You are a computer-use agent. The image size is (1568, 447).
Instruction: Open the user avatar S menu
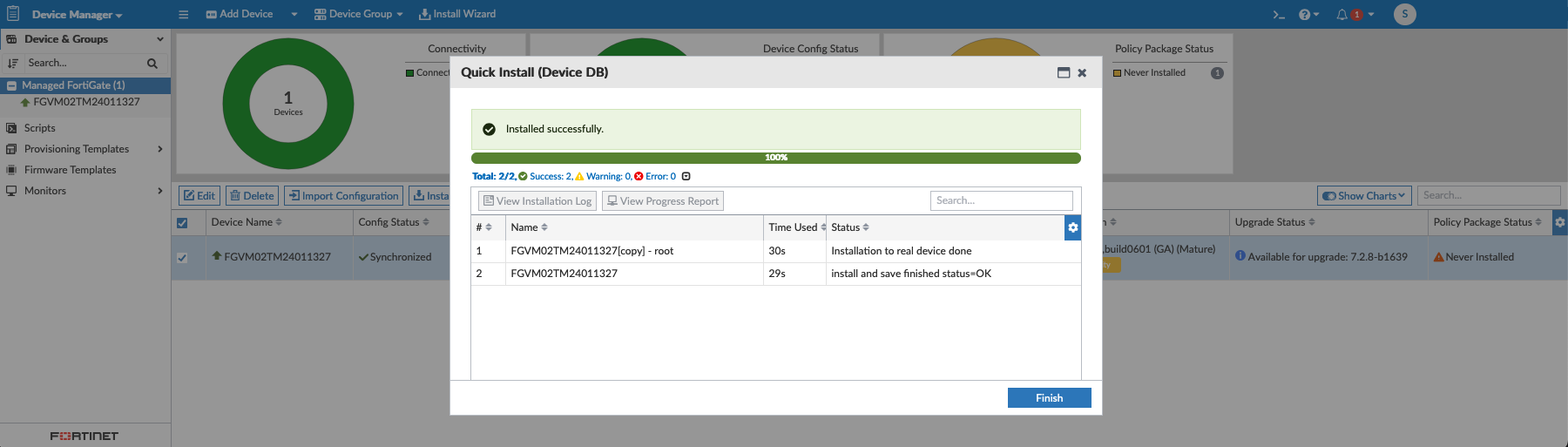click(x=1404, y=14)
